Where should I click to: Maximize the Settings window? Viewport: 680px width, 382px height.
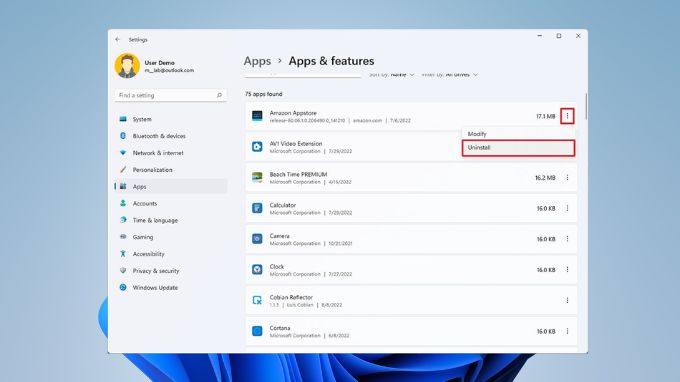(559, 36)
